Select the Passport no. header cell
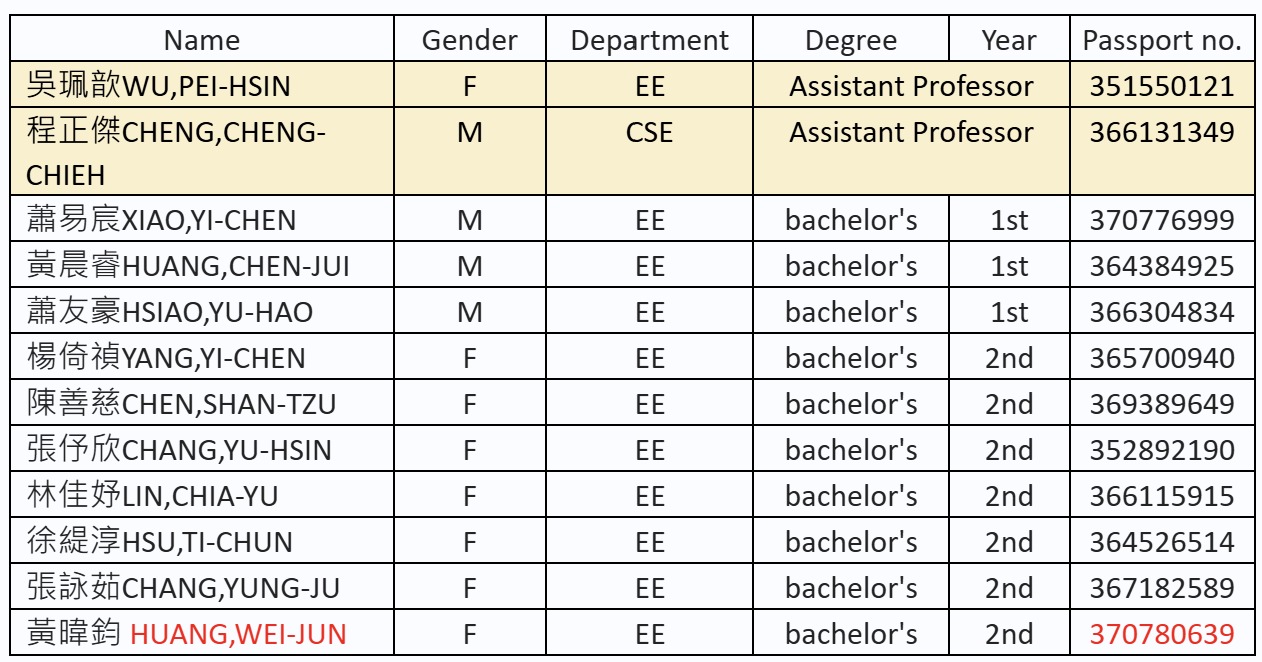 (1162, 40)
